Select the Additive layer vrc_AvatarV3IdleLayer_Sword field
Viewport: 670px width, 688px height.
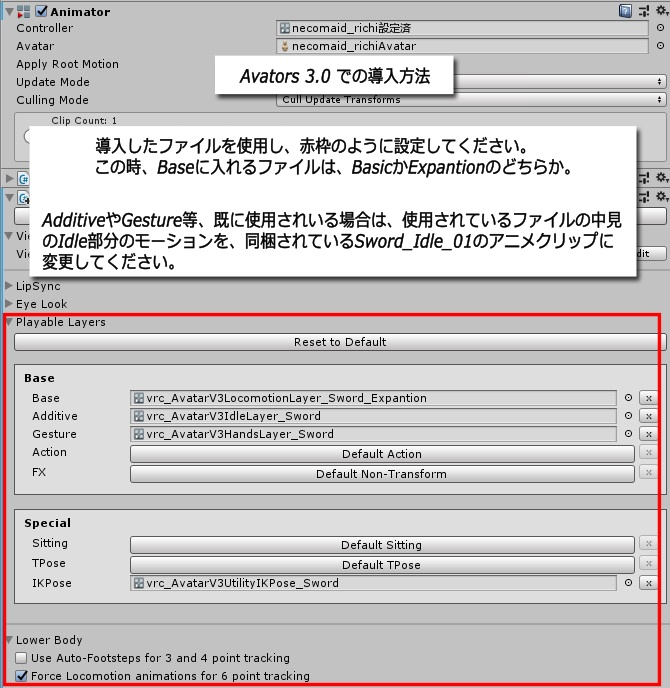[x=373, y=416]
